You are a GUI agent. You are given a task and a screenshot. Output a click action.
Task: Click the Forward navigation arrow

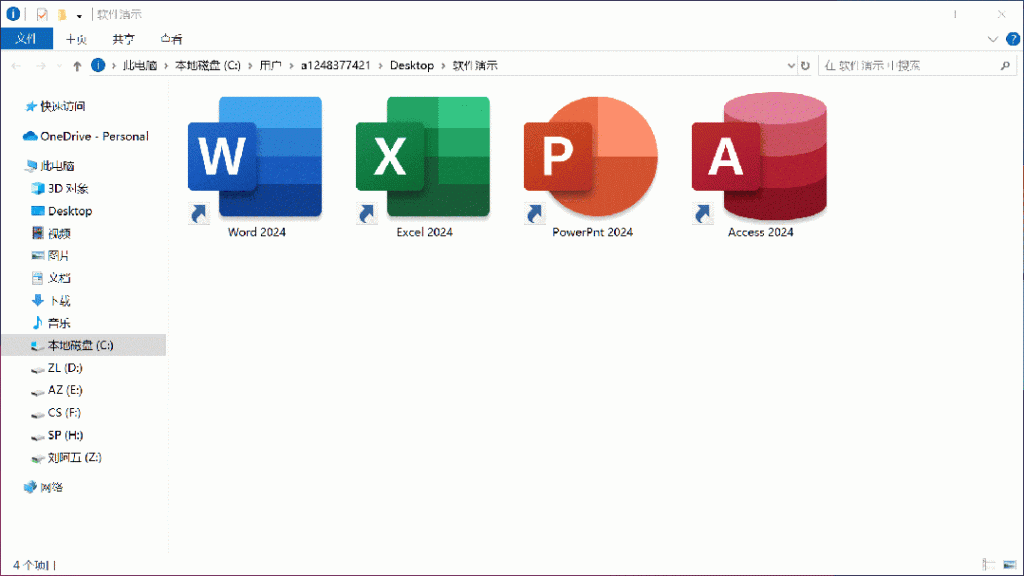(x=40, y=65)
